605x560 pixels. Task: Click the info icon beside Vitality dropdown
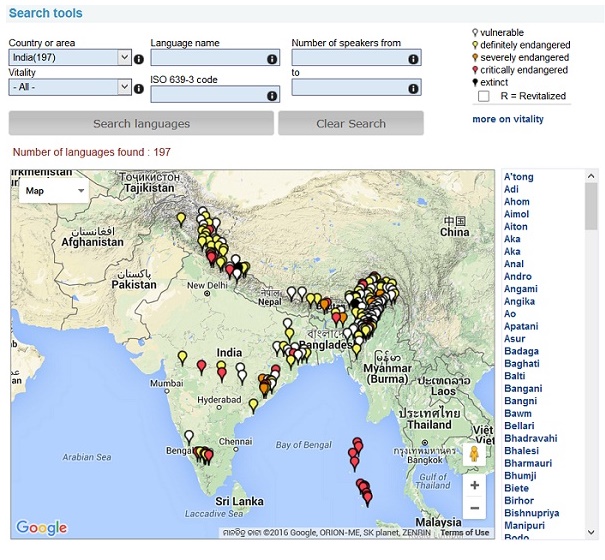point(139,88)
